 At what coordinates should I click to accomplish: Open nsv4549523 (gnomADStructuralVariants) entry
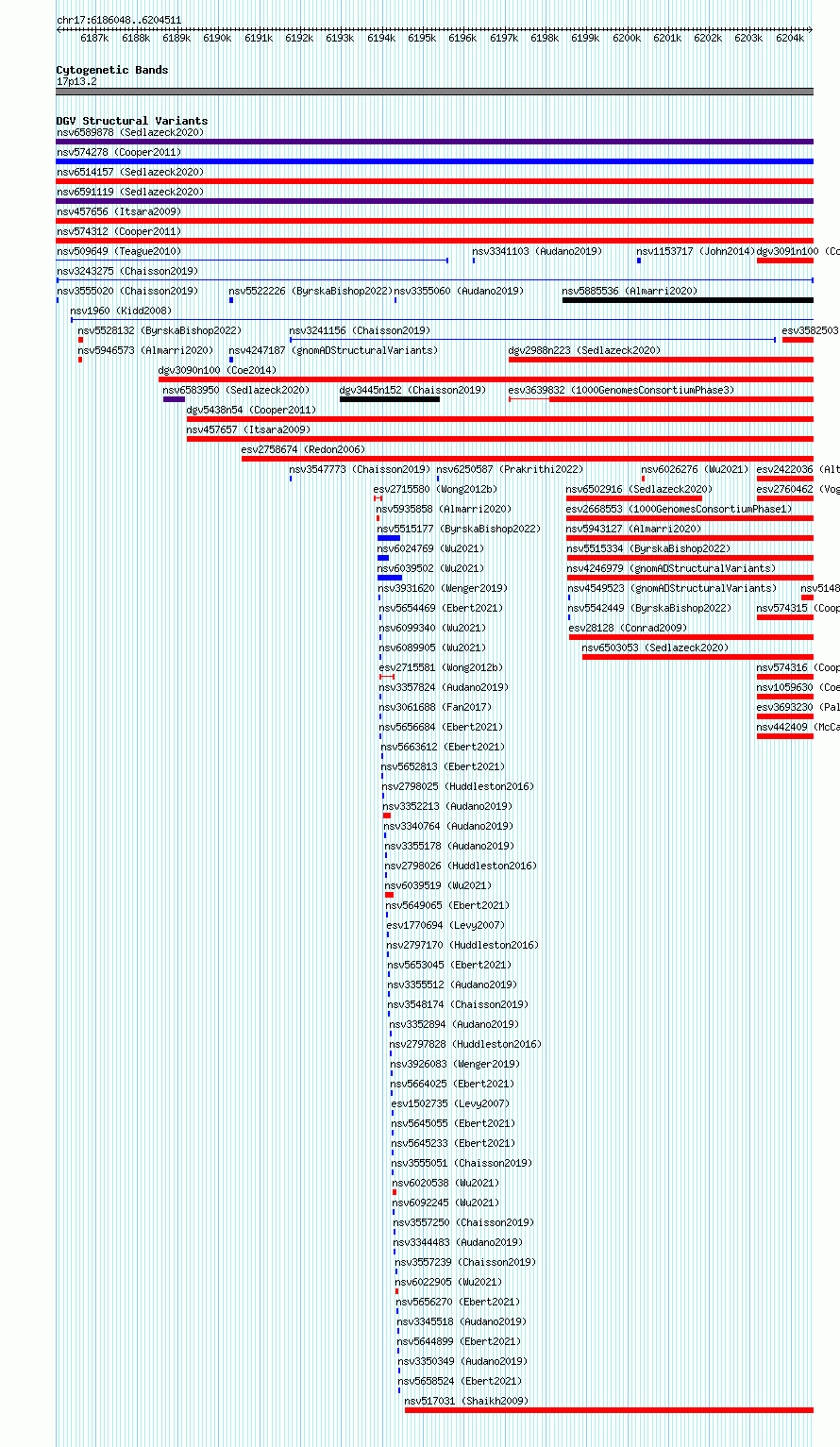tap(672, 589)
